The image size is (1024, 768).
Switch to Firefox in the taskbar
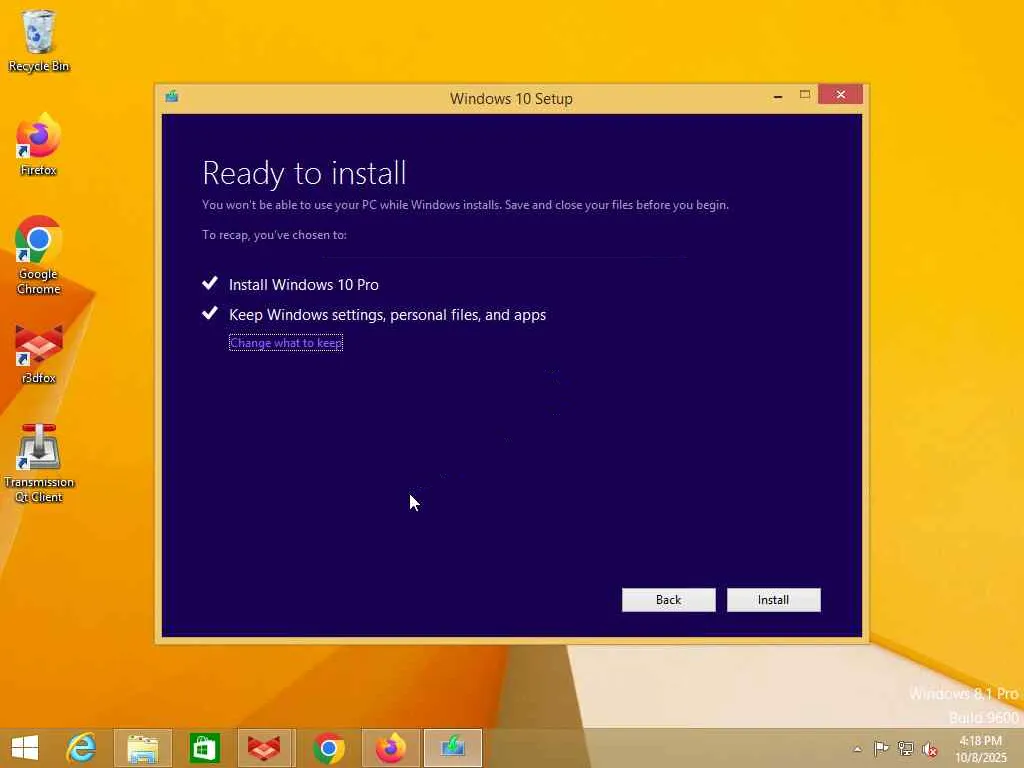point(391,748)
